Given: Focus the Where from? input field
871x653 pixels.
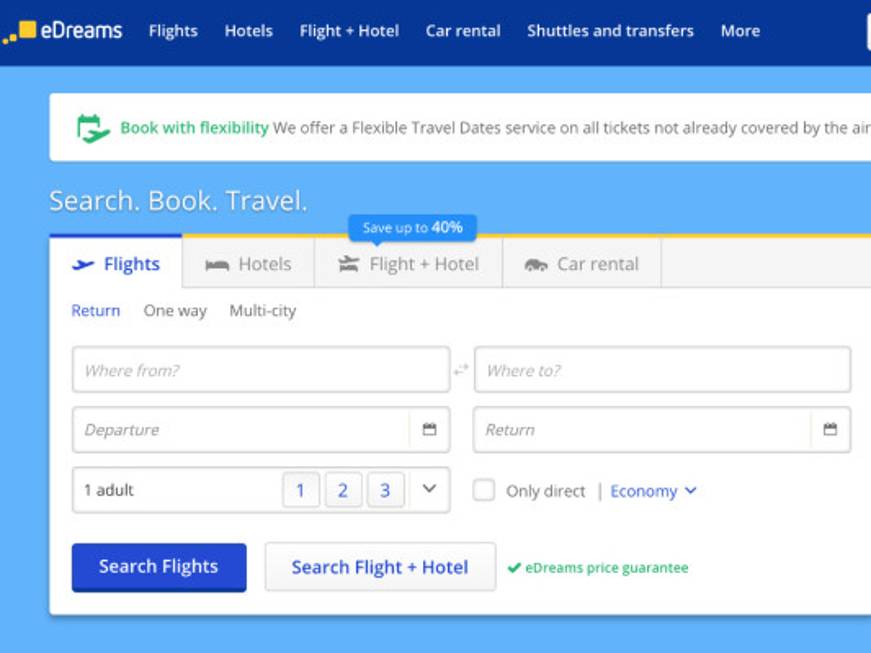Looking at the screenshot, I should (x=261, y=370).
